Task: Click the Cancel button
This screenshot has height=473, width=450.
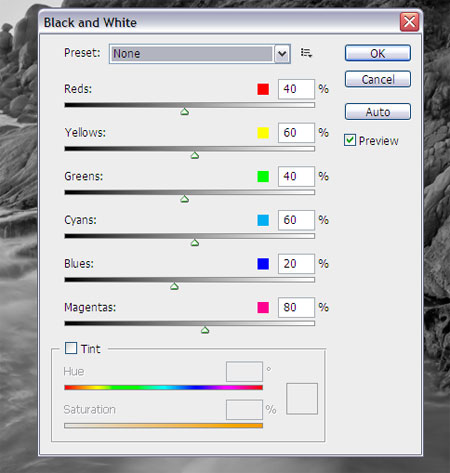Action: click(x=378, y=79)
